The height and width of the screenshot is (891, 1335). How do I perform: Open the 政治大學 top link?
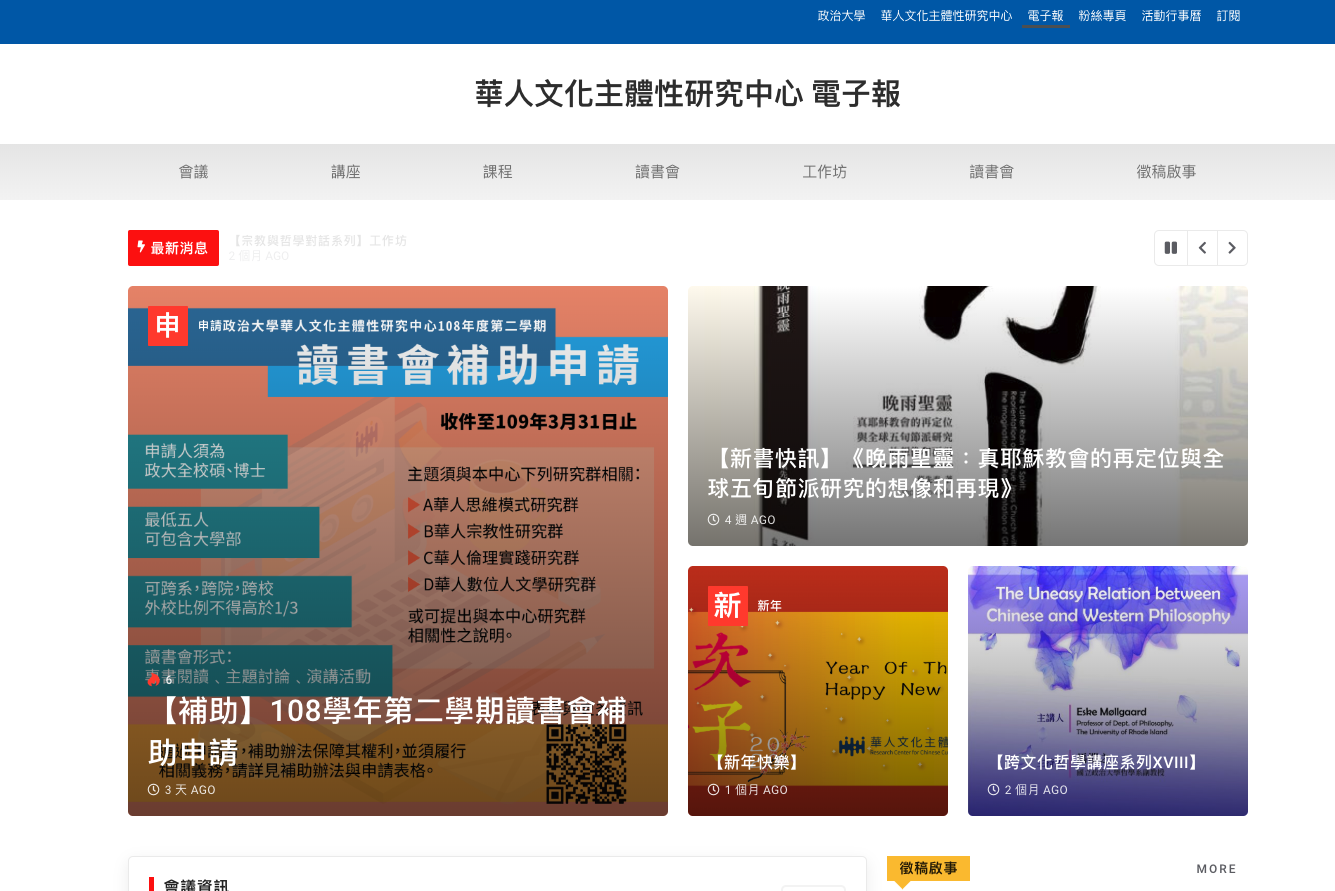[841, 16]
